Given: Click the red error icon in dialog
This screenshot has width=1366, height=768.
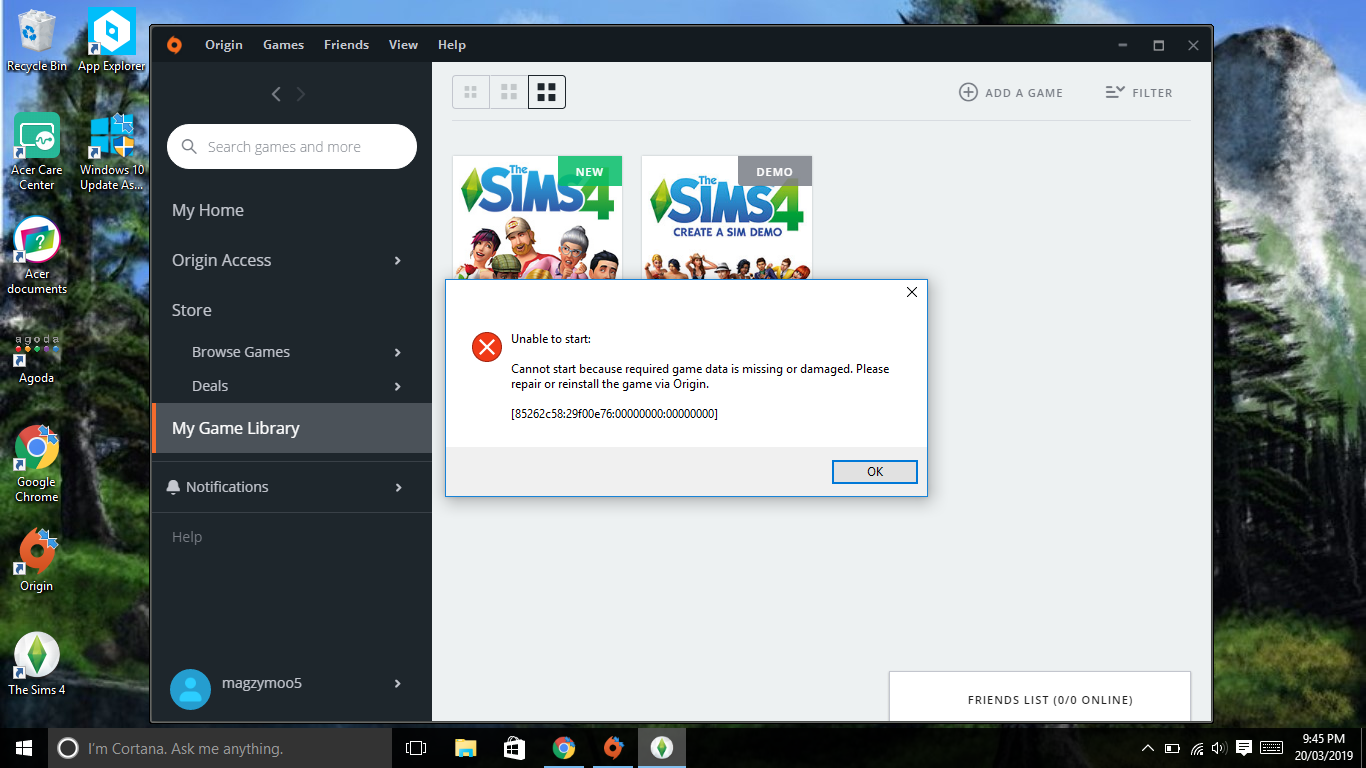Looking at the screenshot, I should (487, 347).
